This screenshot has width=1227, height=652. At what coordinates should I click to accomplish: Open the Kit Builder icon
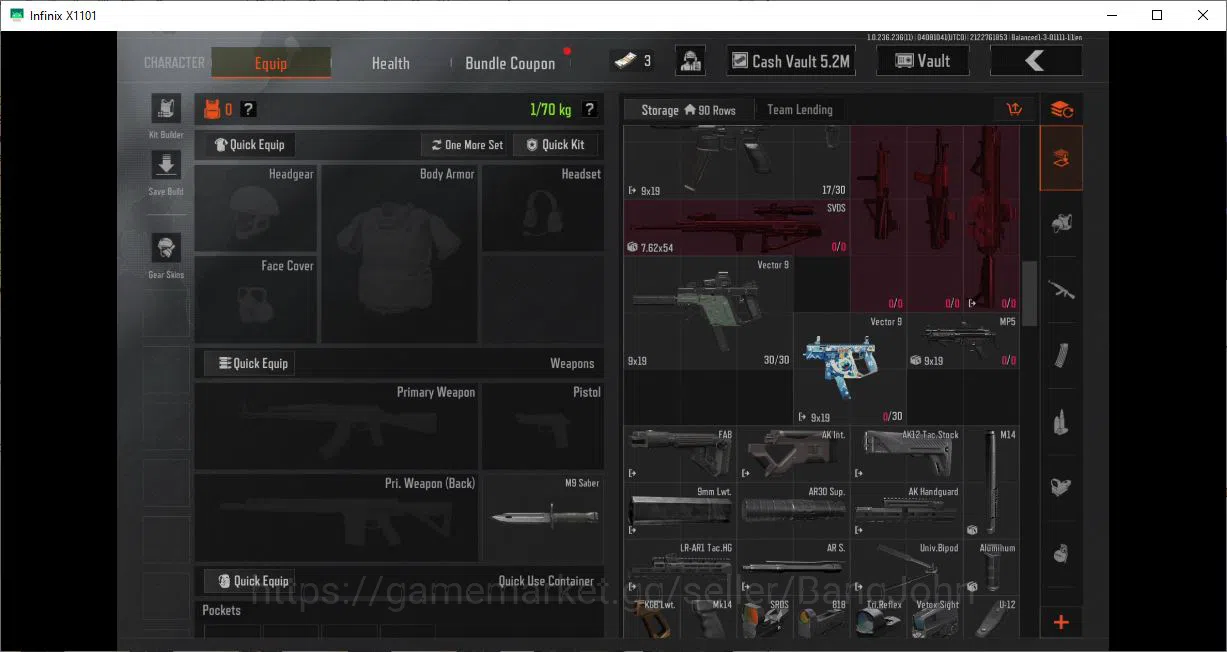pyautogui.click(x=165, y=110)
